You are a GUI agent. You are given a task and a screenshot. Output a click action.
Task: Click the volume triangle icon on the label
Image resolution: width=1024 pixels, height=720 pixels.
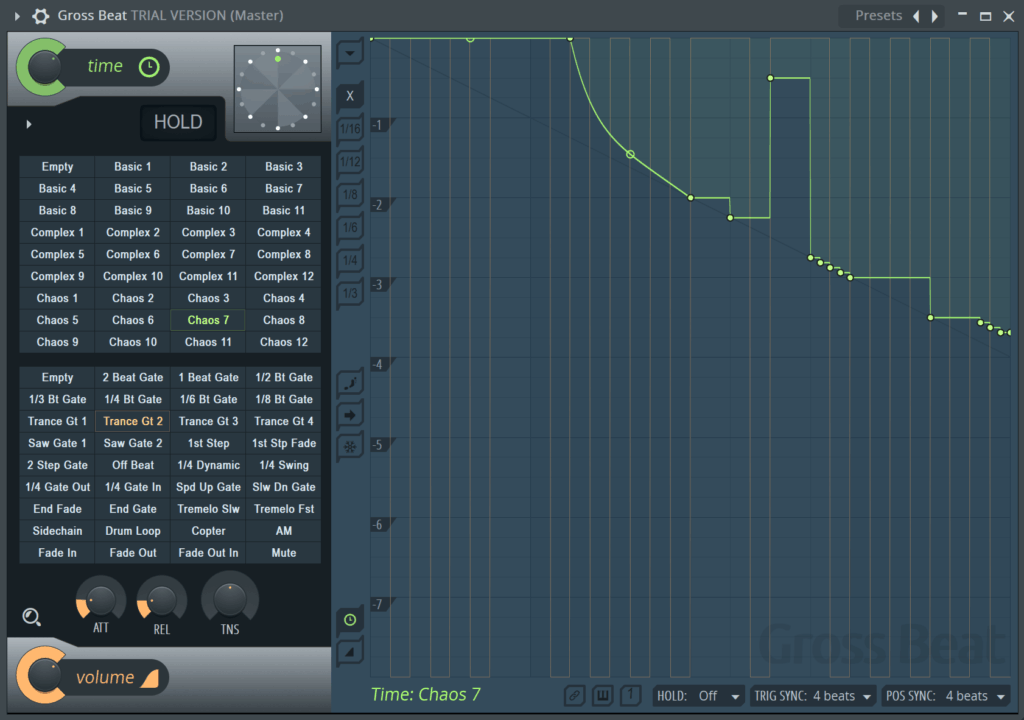(x=150, y=678)
